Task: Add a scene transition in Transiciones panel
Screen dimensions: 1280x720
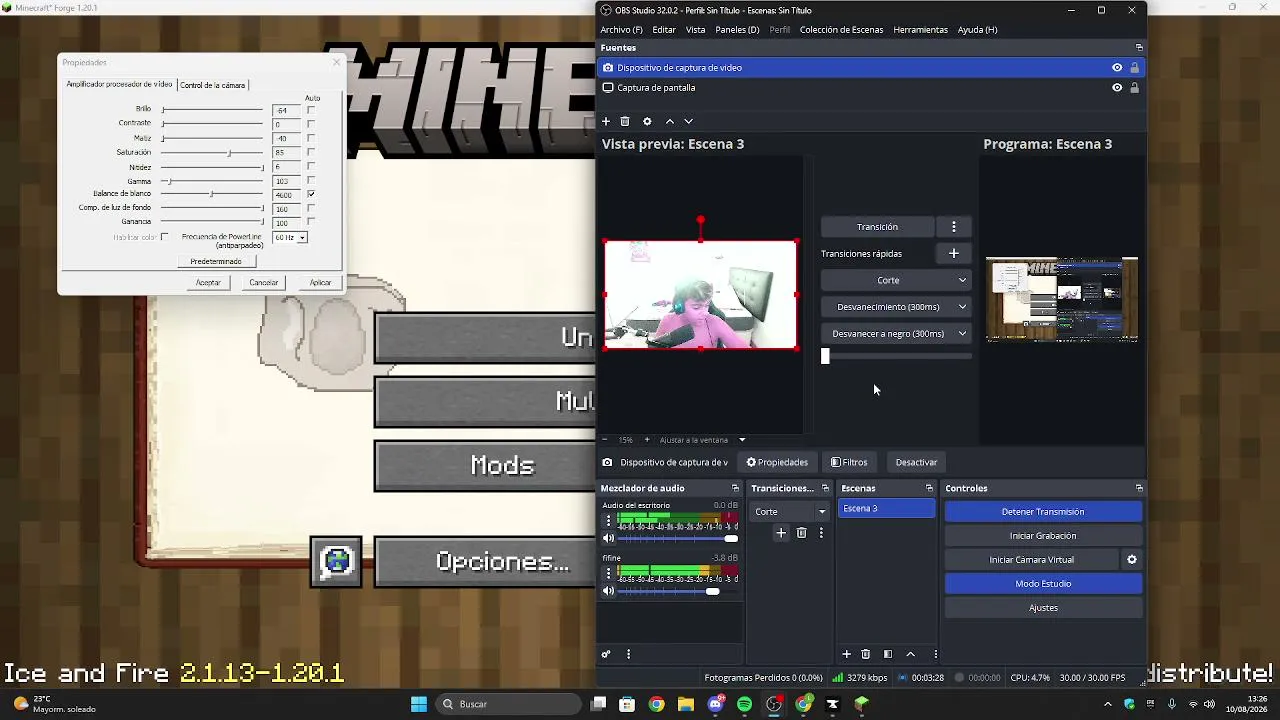Action: [781, 533]
